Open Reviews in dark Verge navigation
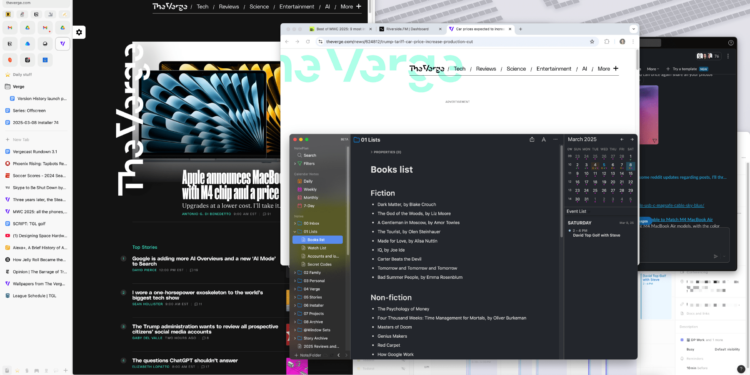Image resolution: width=750 pixels, height=375 pixels. coord(229,7)
